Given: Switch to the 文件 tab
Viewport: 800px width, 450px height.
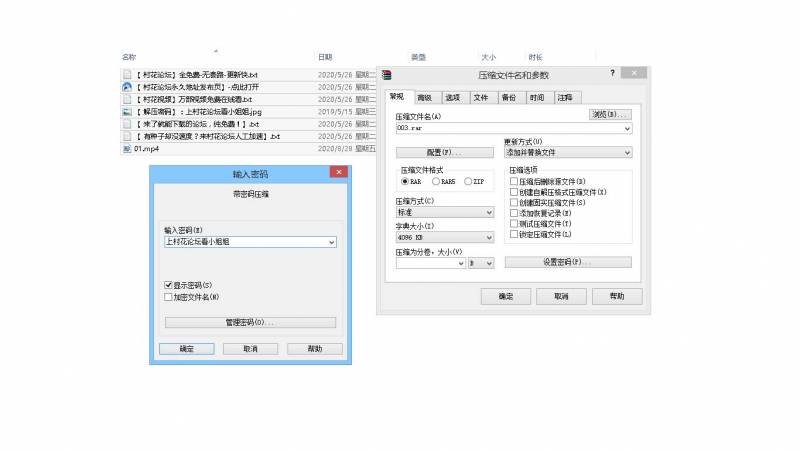Looking at the screenshot, I should 481,97.
